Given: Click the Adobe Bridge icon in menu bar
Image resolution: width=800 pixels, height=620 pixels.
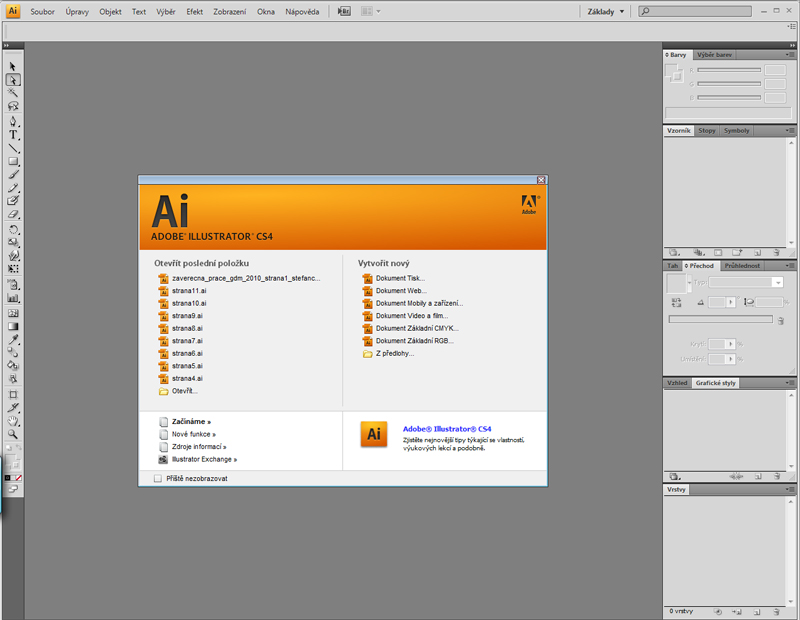Looking at the screenshot, I should click(345, 11).
